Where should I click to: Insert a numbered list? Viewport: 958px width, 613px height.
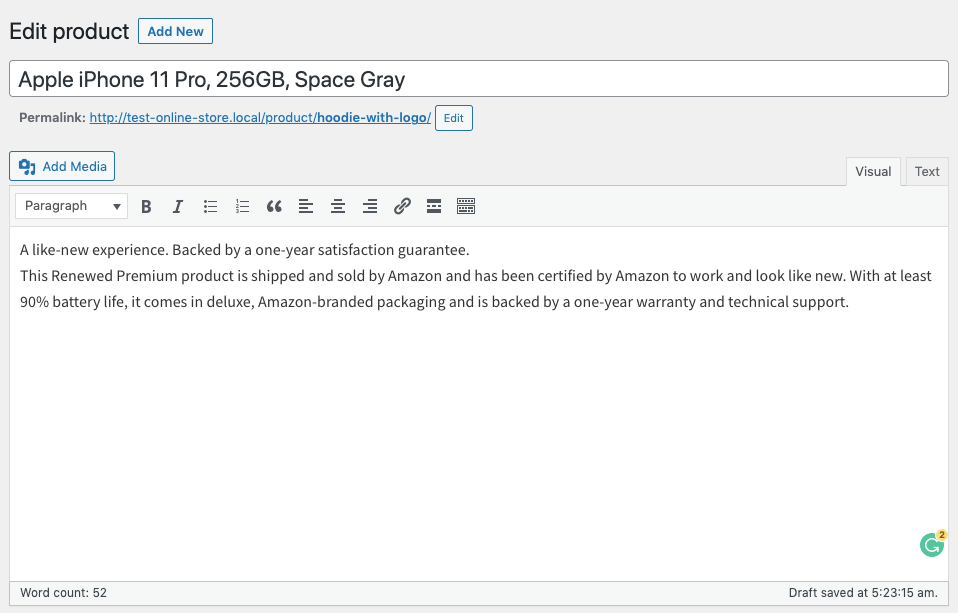pos(242,207)
